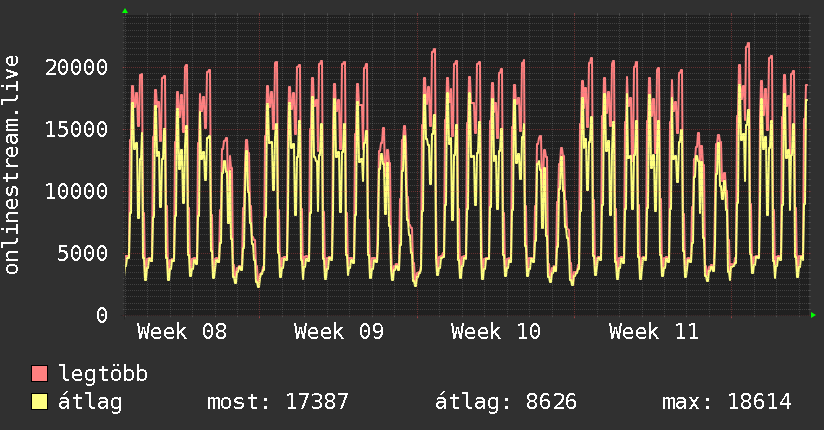Click the 0 y-axis tick label
The image size is (824, 430).
tap(102, 315)
